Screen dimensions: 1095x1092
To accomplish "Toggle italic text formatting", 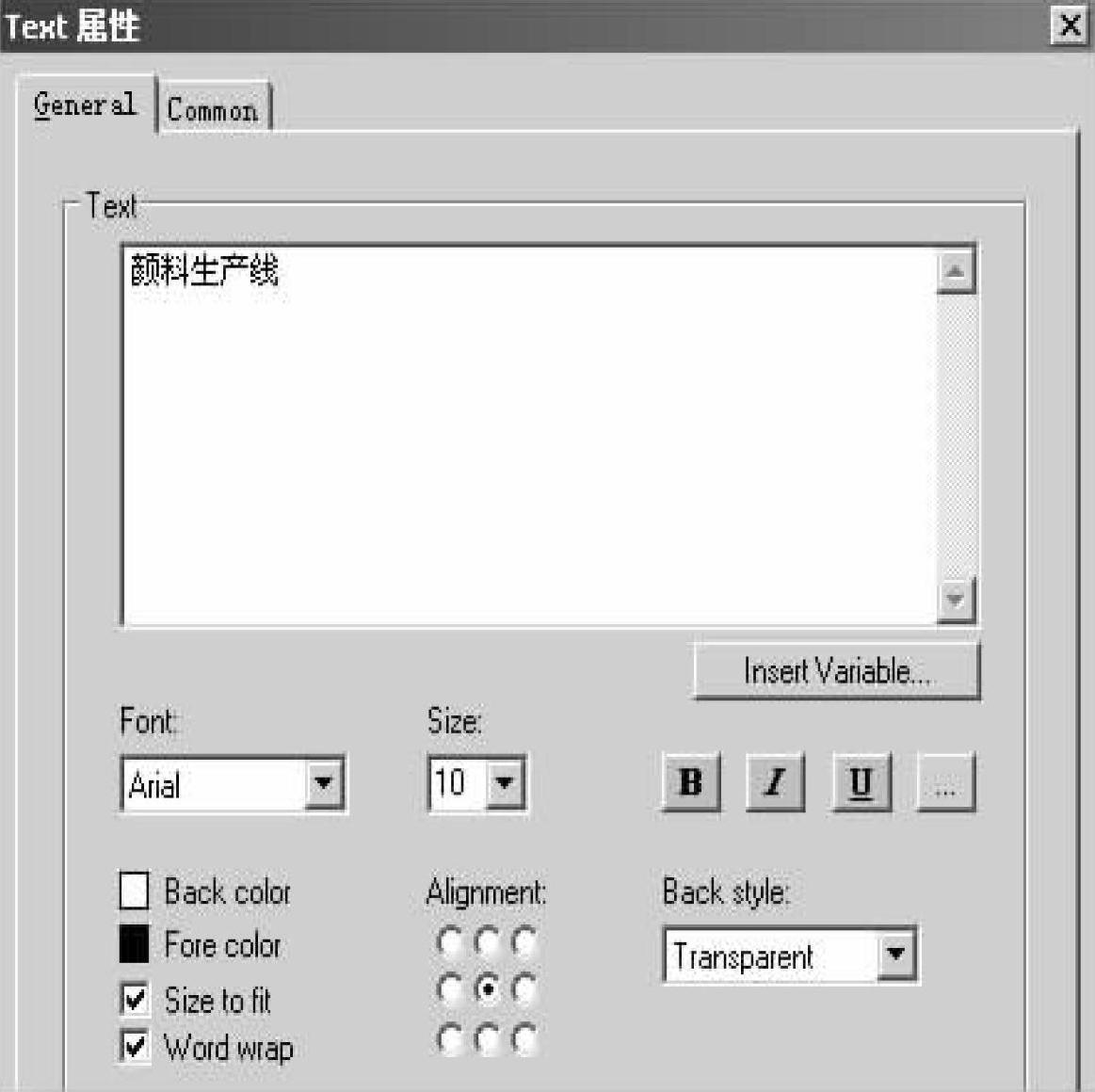I will 775,782.
